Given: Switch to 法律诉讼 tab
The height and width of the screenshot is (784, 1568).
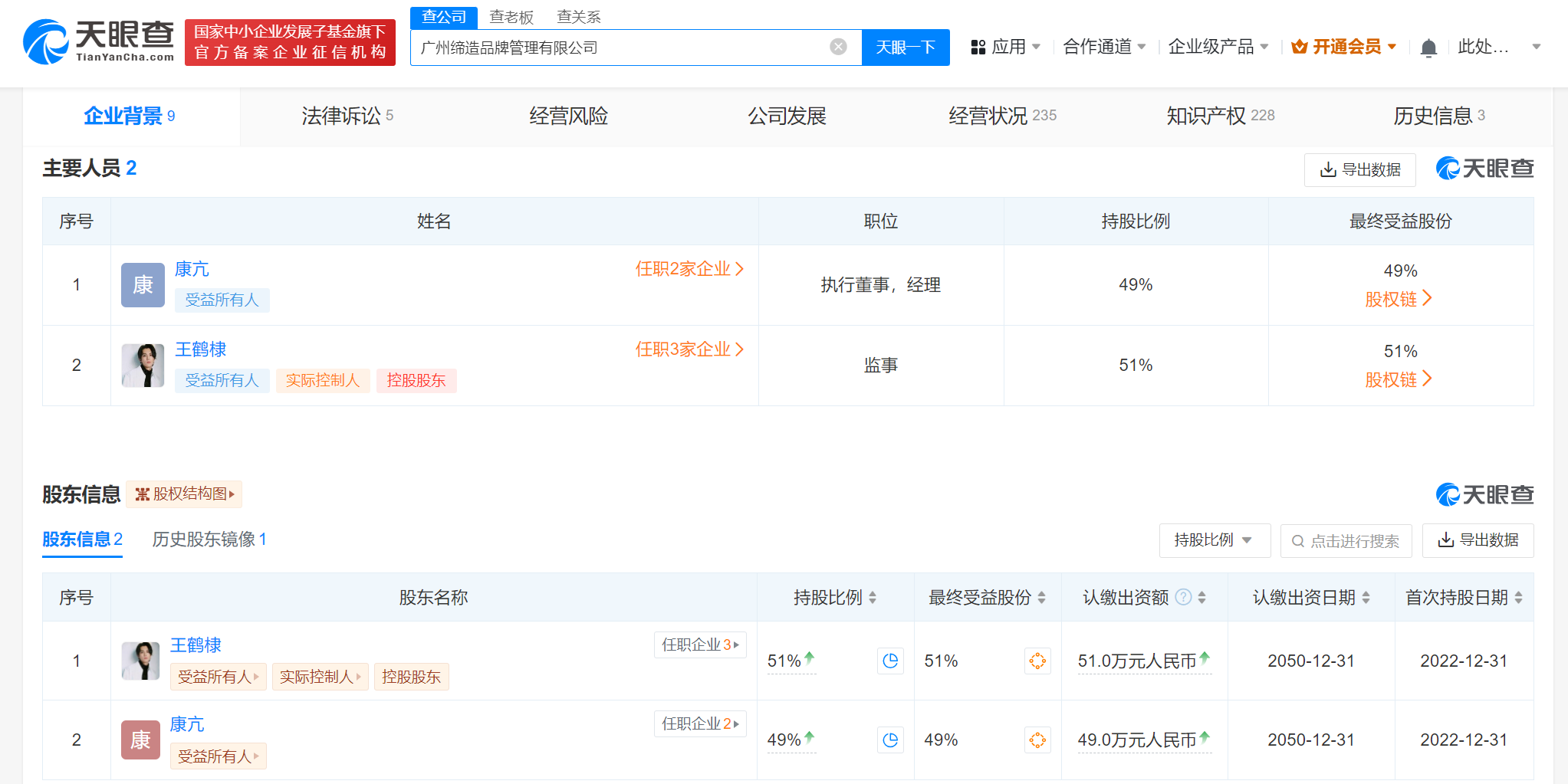Looking at the screenshot, I should [347, 116].
